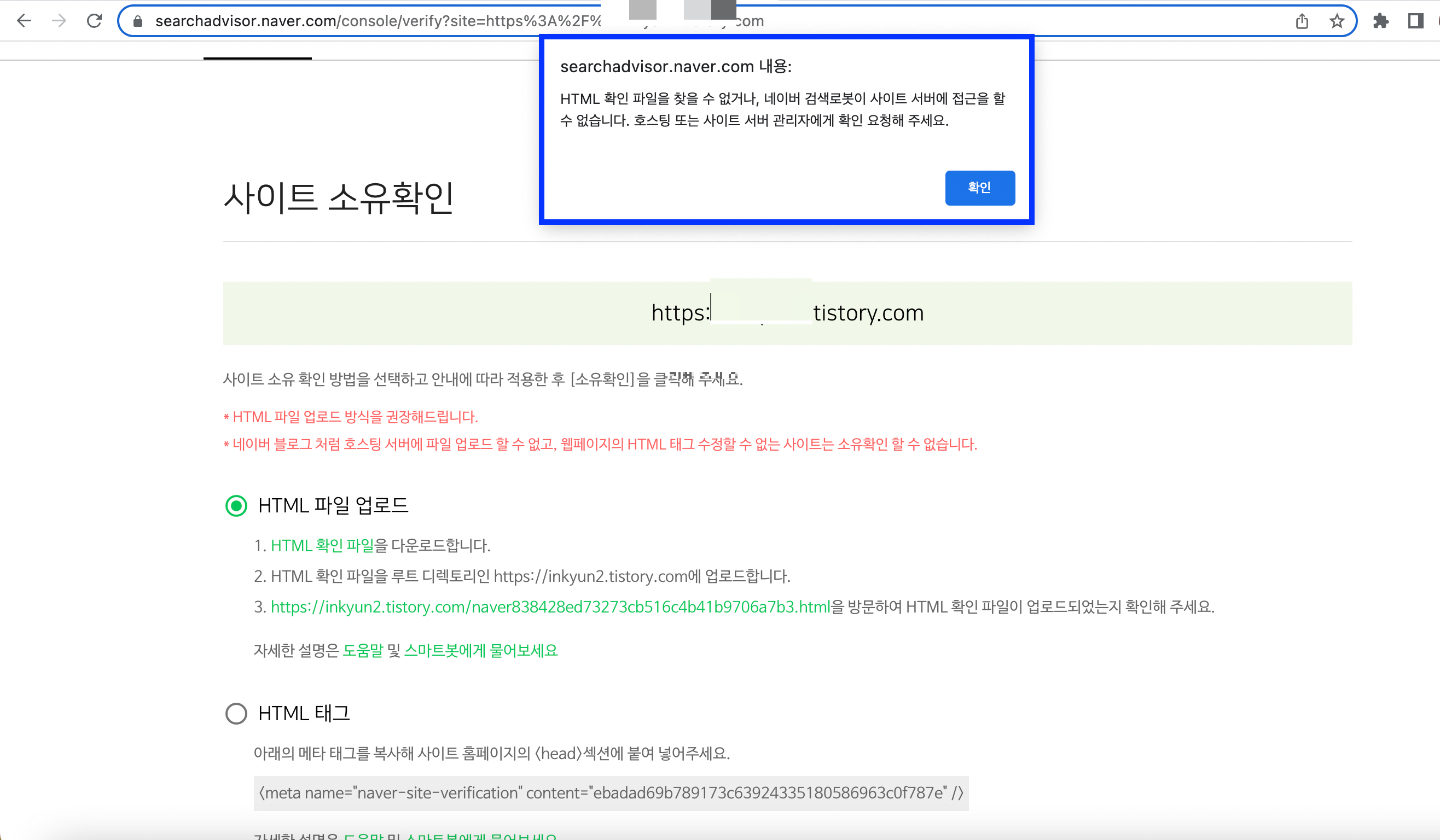The width and height of the screenshot is (1440, 840).
Task: Download the HTML 확인 파일 link
Action: pos(322,545)
